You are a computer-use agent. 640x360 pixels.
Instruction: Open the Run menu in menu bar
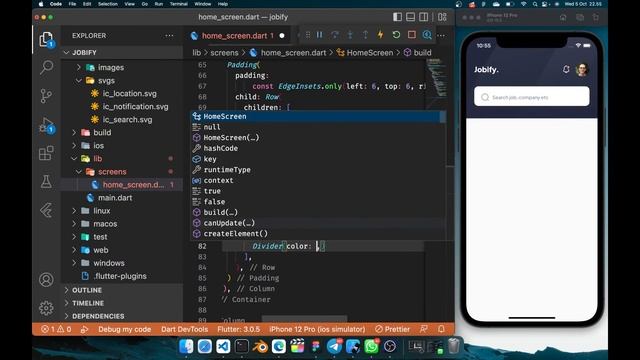pyautogui.click(x=159, y=4)
